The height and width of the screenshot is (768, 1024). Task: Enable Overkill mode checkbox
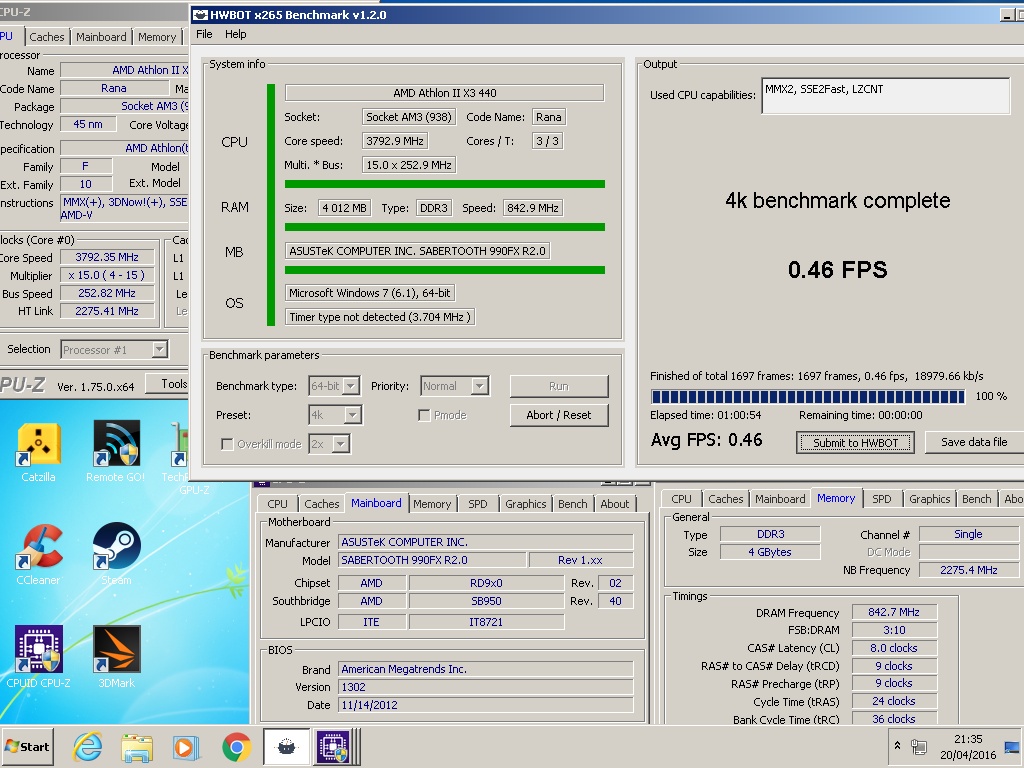[x=227, y=444]
